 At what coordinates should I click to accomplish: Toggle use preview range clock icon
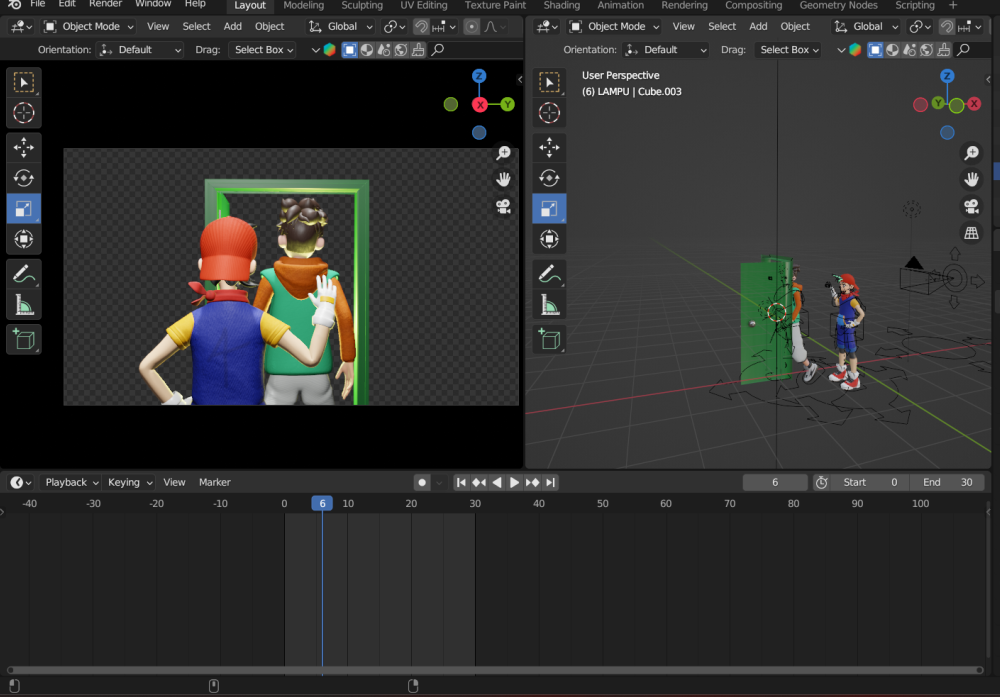(x=821, y=483)
